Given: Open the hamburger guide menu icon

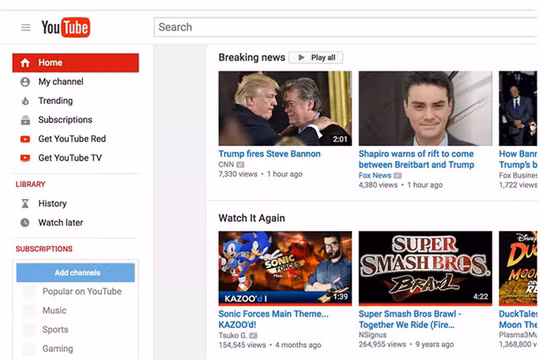Looking at the screenshot, I should (x=26, y=28).
